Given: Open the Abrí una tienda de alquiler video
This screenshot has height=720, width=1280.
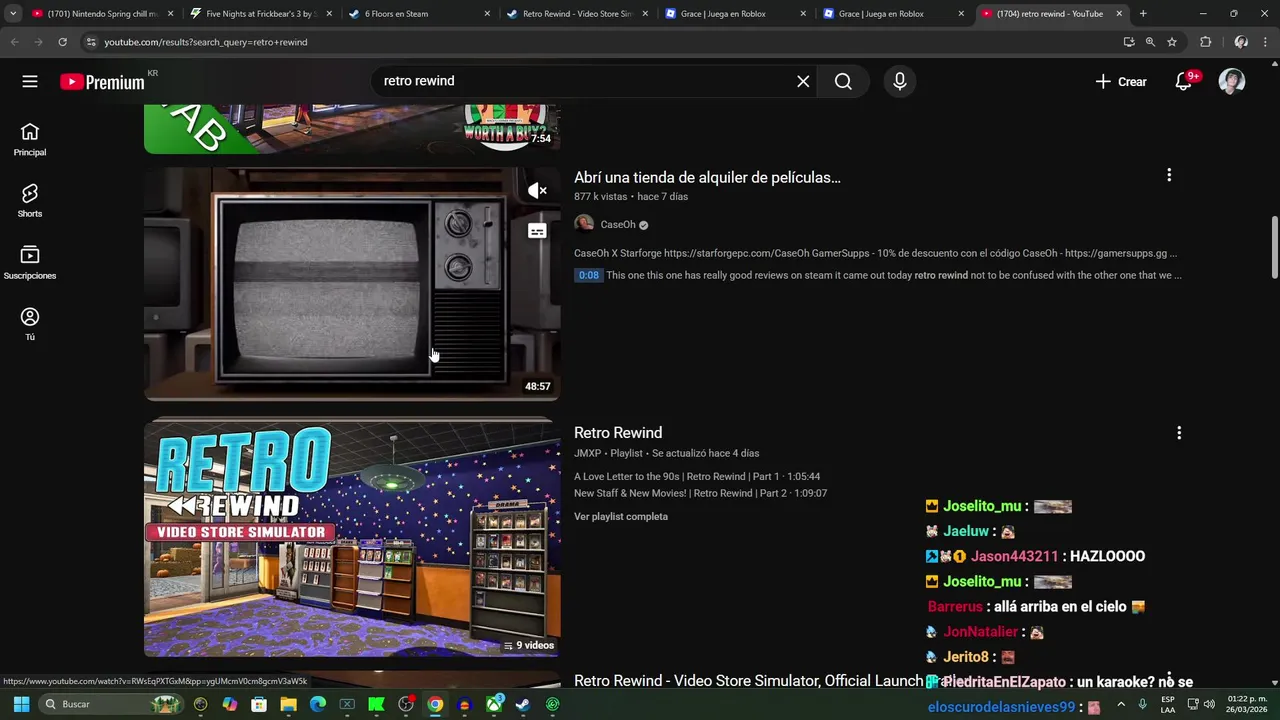Looking at the screenshot, I should pyautogui.click(x=707, y=177).
